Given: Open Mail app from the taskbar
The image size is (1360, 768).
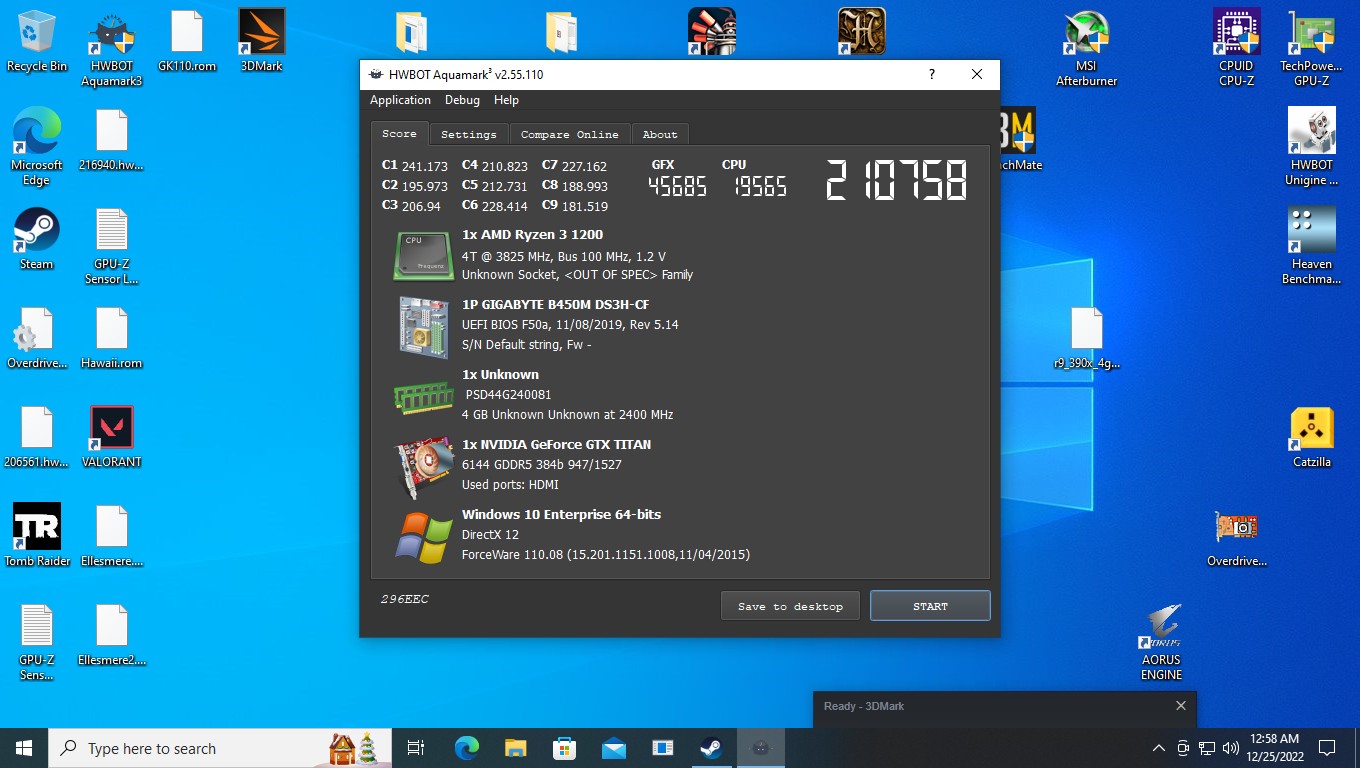Looking at the screenshot, I should 613,748.
